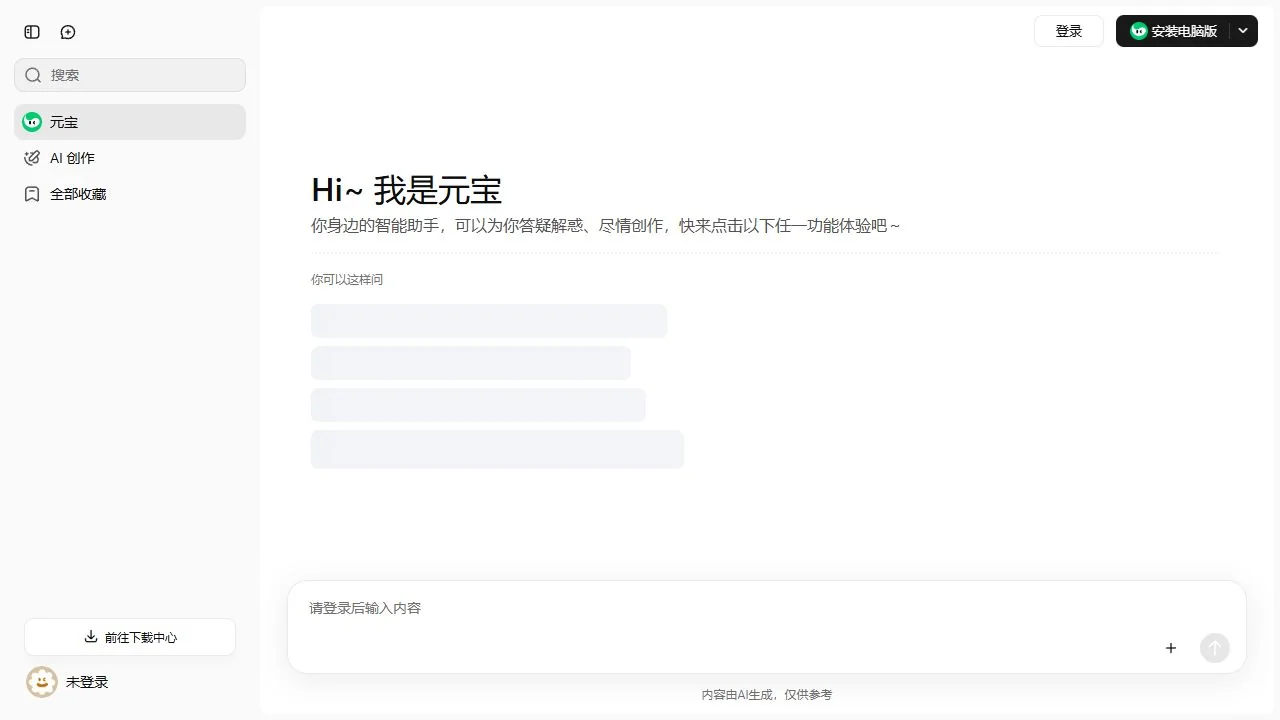1280x720 pixels.
Task: Expand the dropdown arrow beside 安装电脑版
Action: (1243, 31)
